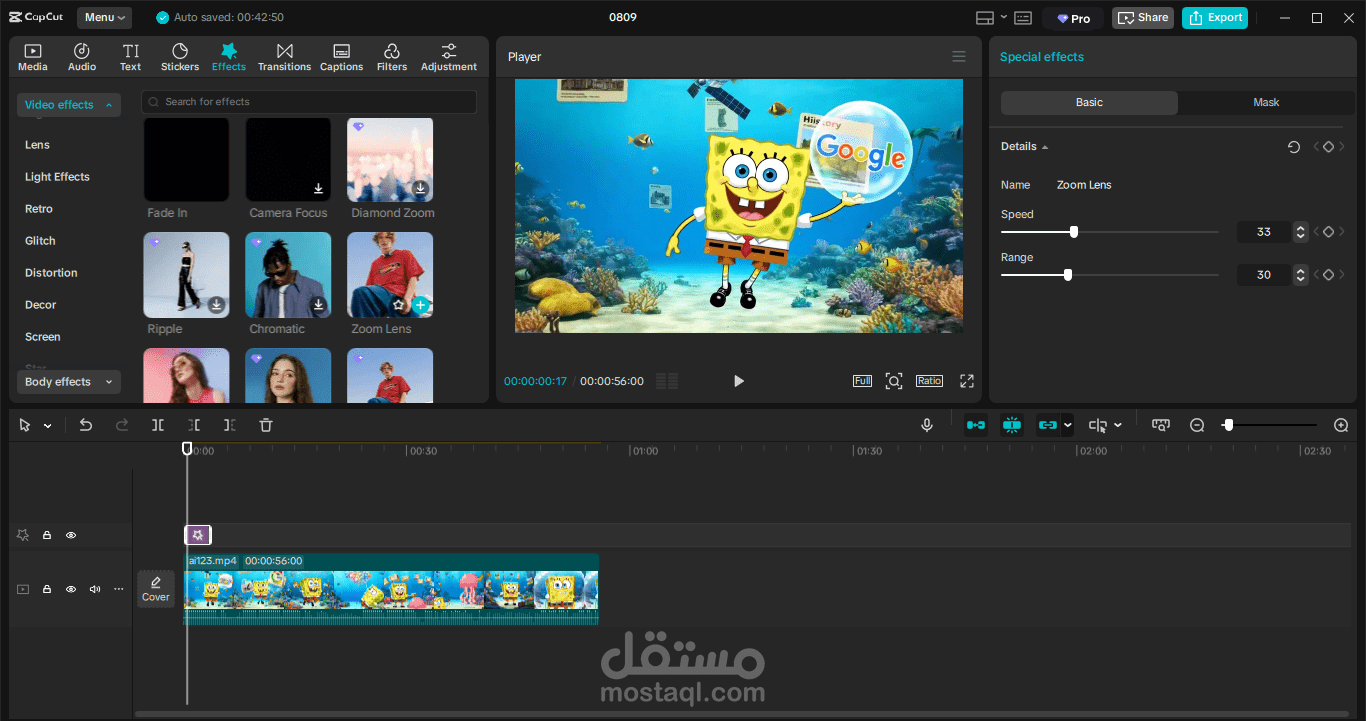Toggle main track magnet

[x=976, y=425]
